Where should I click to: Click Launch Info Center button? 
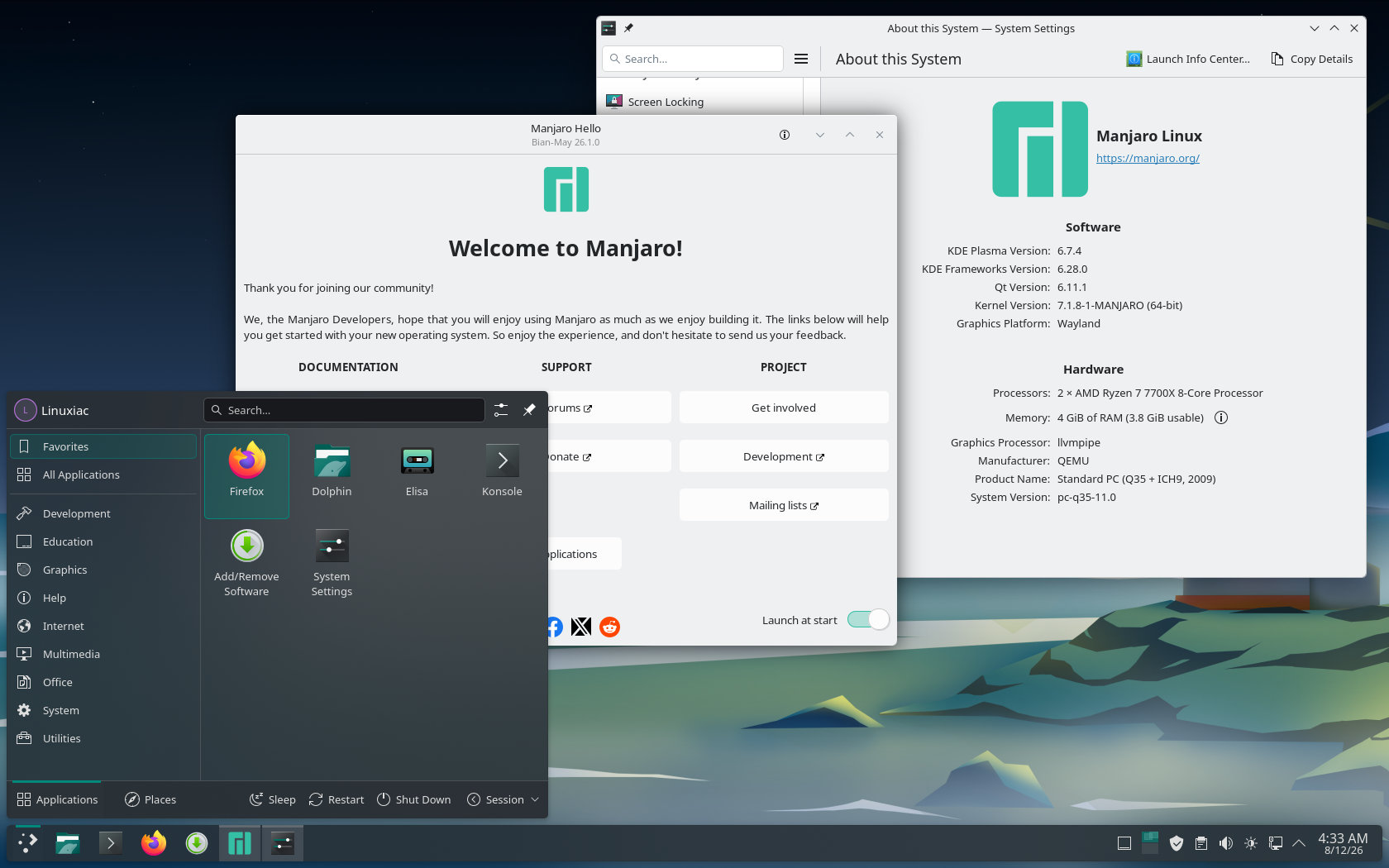click(1188, 59)
